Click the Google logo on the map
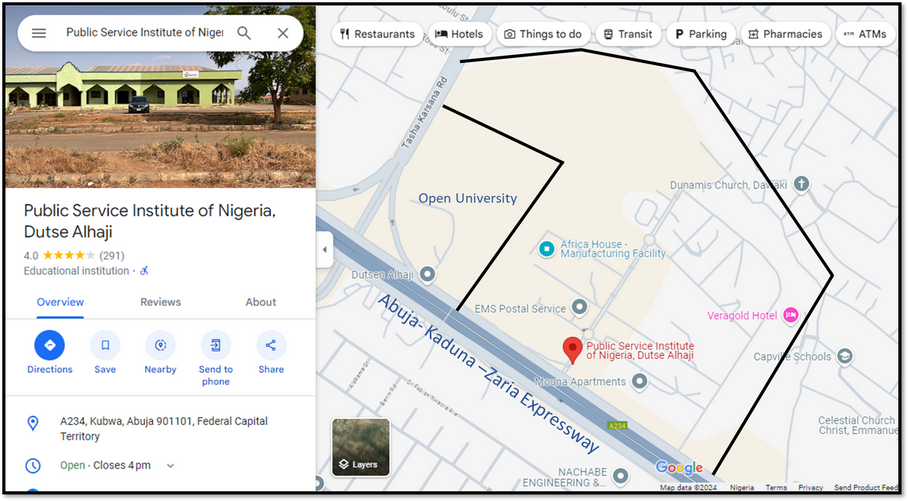The height and width of the screenshot is (501, 908). click(679, 467)
